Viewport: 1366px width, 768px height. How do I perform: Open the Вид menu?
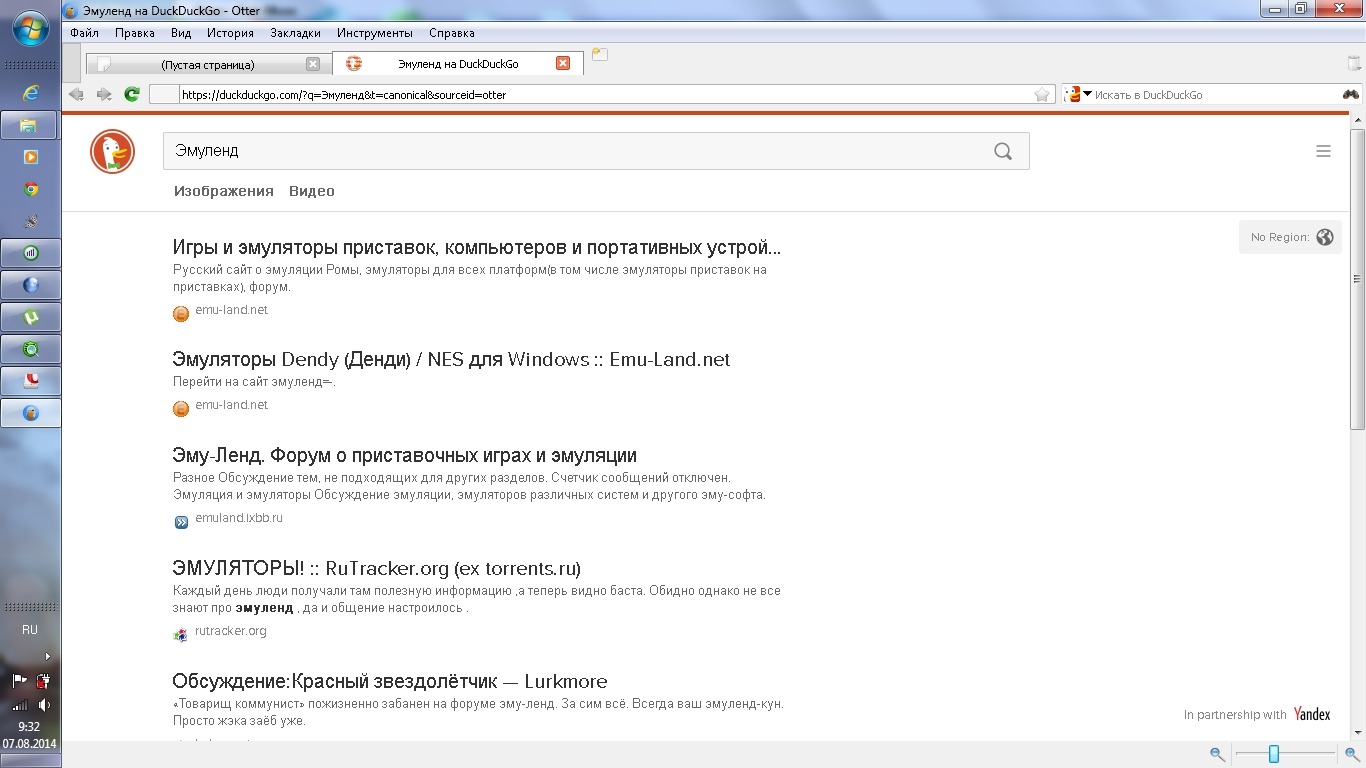coord(181,33)
